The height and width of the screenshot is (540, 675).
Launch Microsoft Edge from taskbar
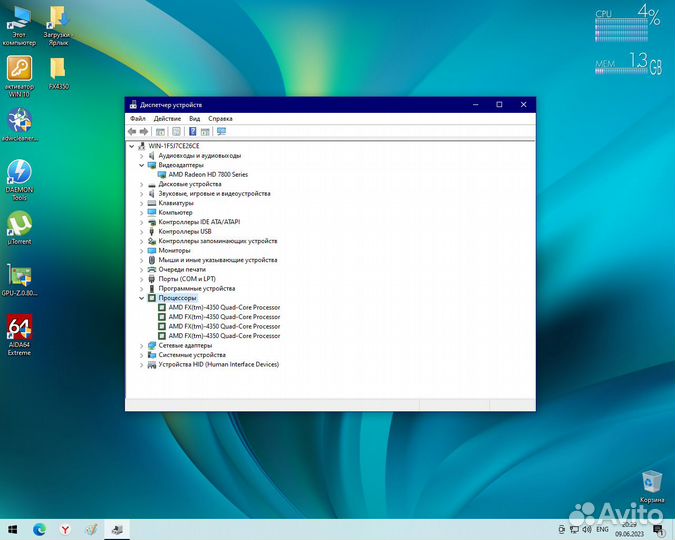click(39, 529)
